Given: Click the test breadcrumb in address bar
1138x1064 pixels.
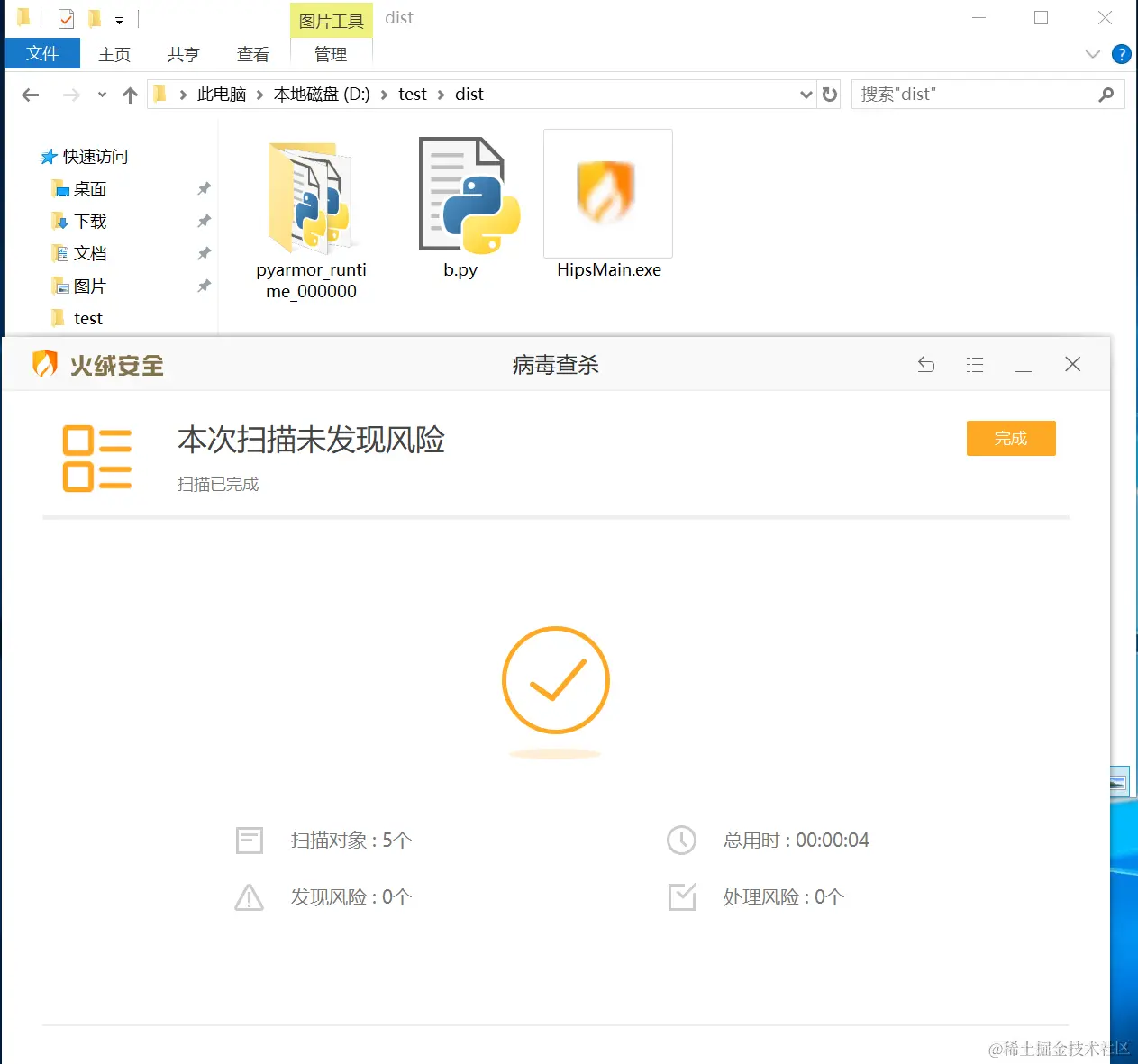Looking at the screenshot, I should coord(413,95).
